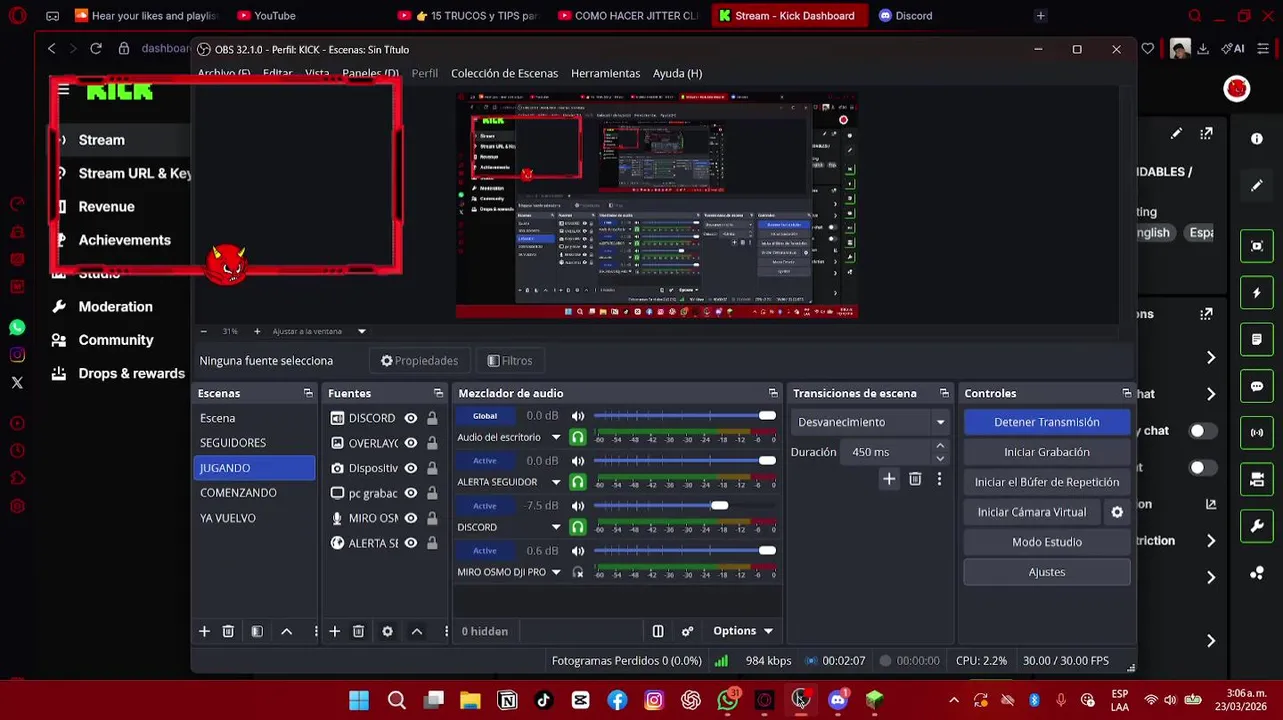Move scene up with Escenas up arrow
Viewport: 1283px width, 720px height.
pos(286,631)
